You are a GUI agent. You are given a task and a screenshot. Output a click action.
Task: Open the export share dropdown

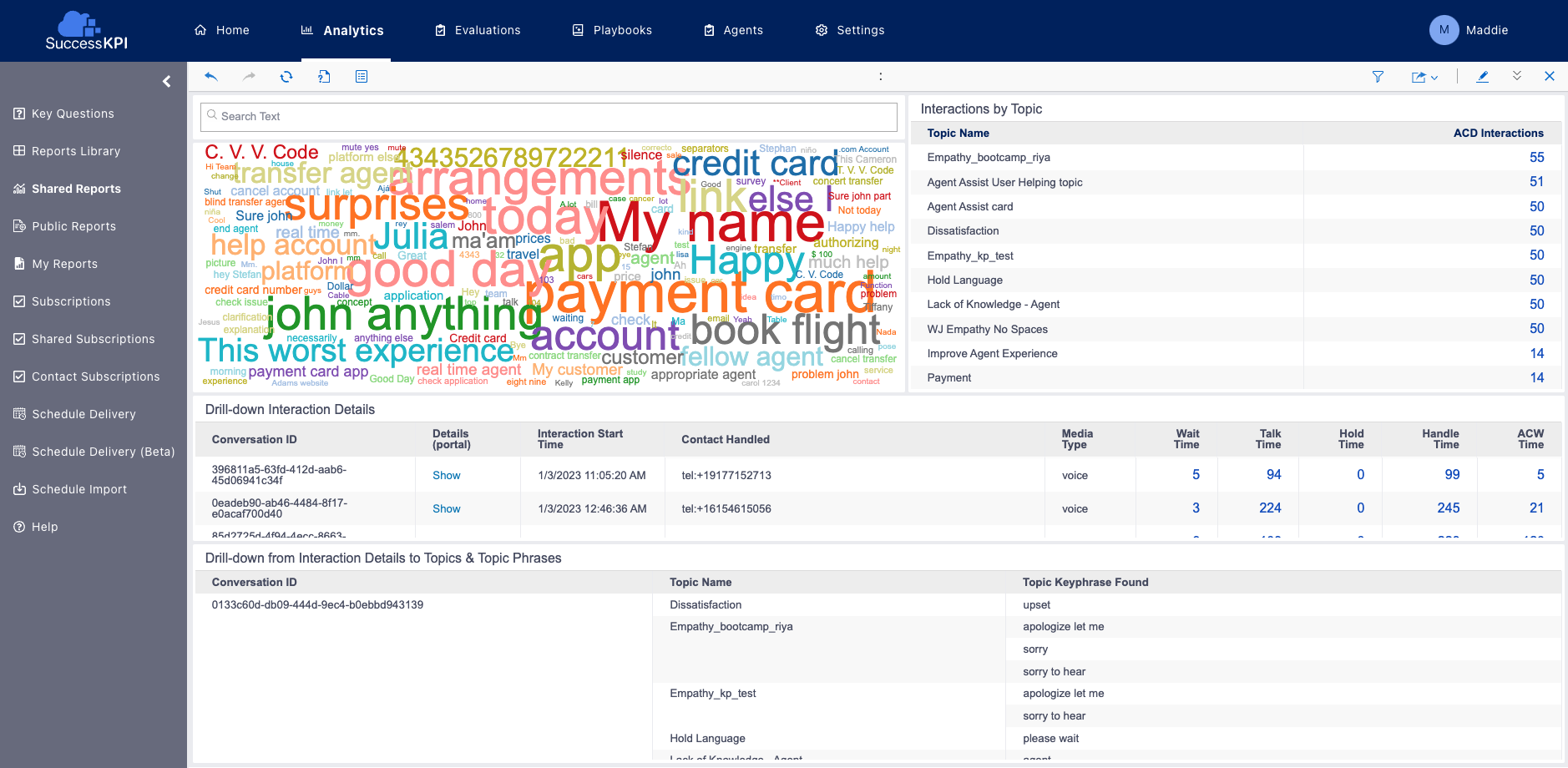(1424, 77)
